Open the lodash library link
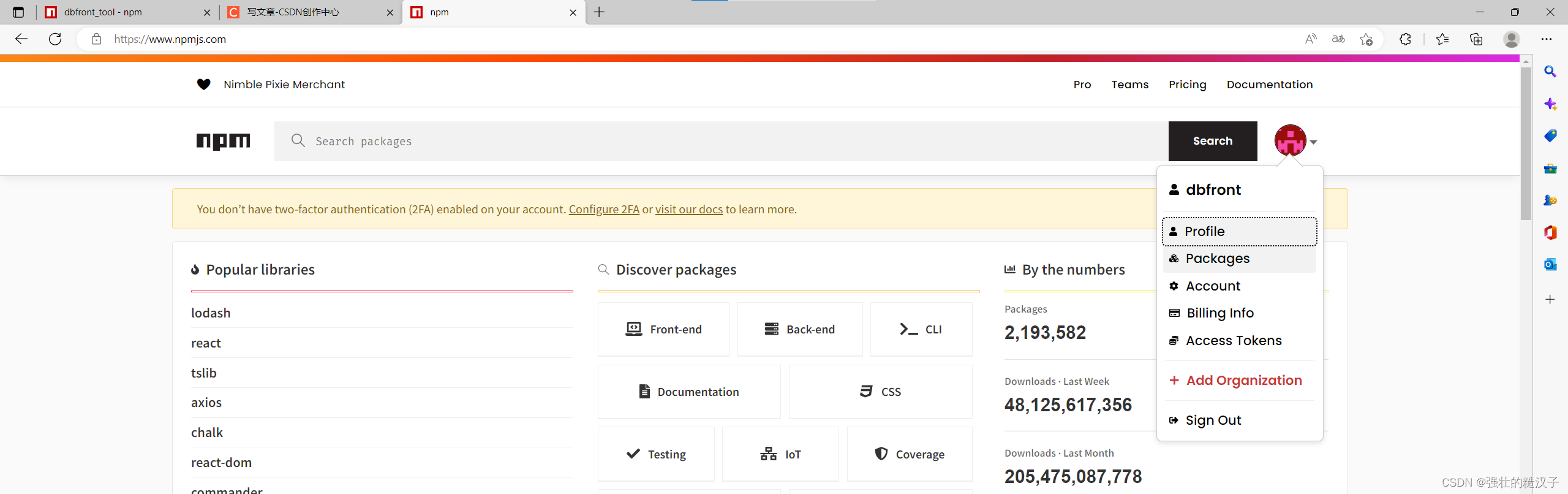This screenshot has height=494, width=1568. point(211,313)
